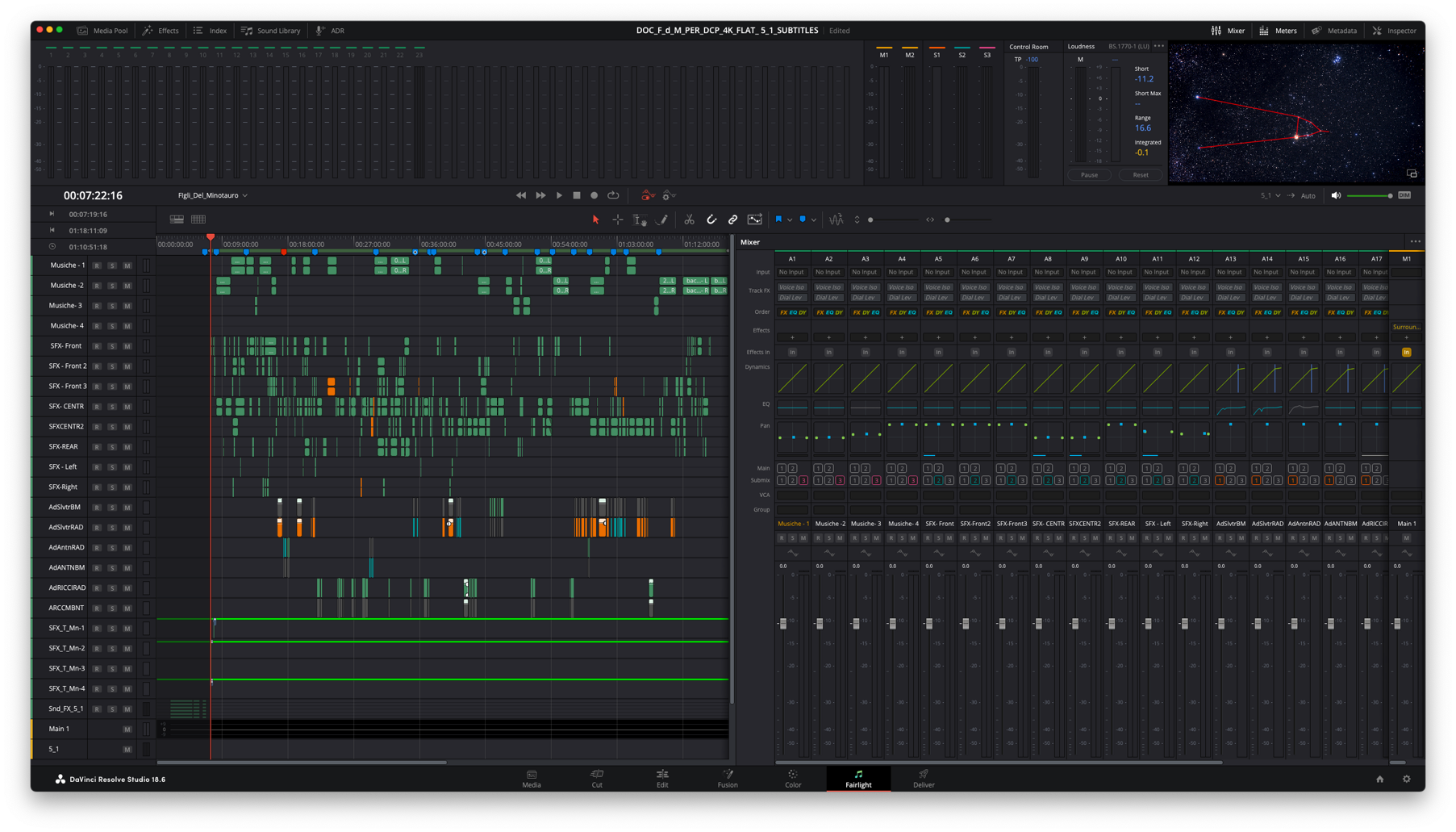The height and width of the screenshot is (832, 1456).
Task: Mute the Main 1 bus track
Action: 127,729
